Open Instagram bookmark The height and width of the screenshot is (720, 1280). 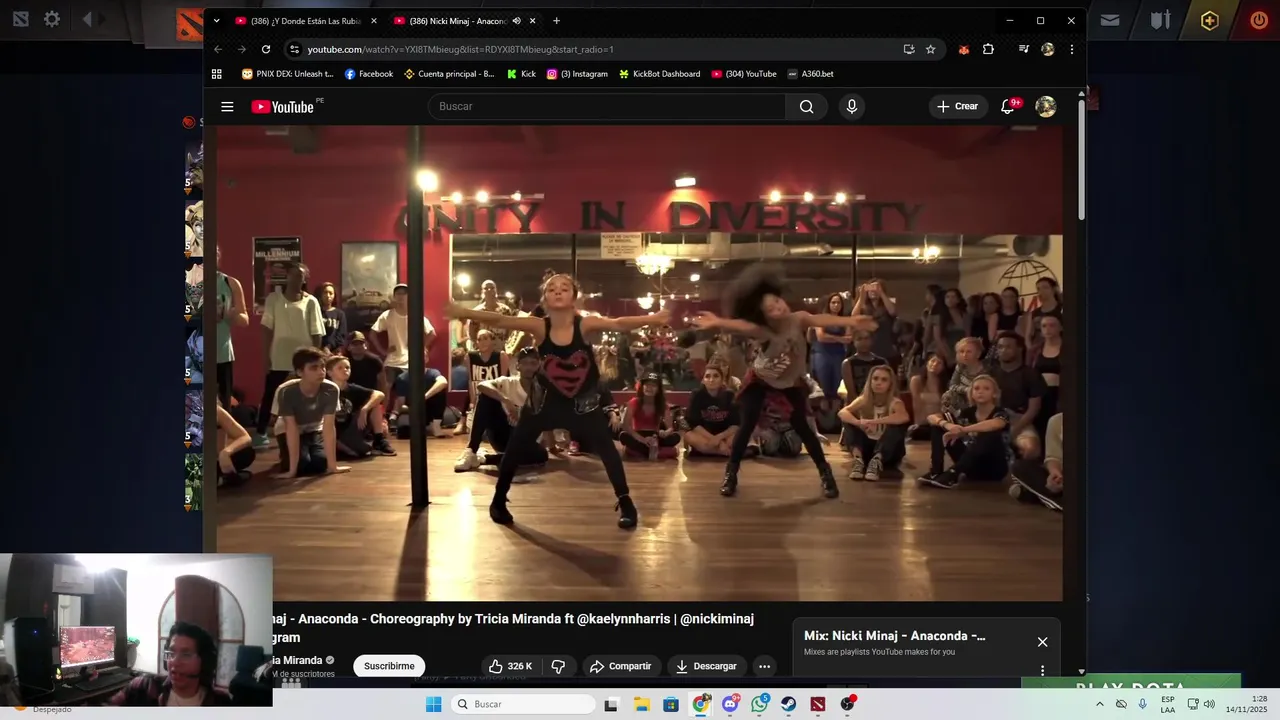pos(577,74)
